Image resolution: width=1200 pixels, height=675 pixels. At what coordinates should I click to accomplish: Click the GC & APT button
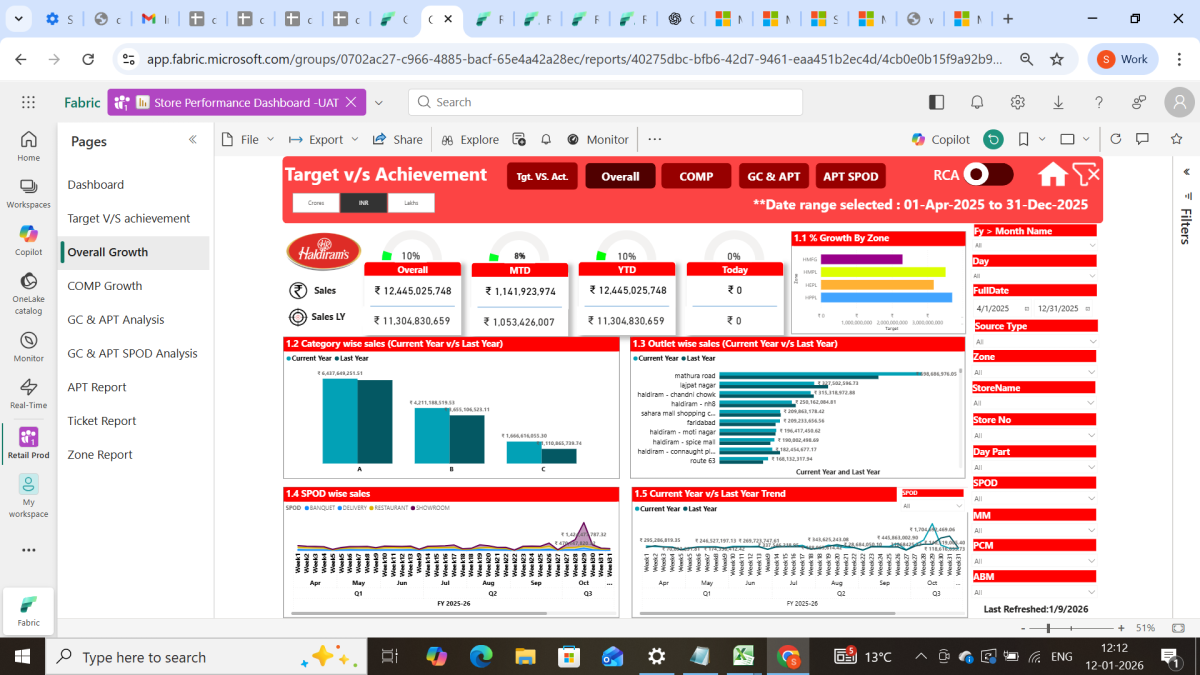point(774,177)
